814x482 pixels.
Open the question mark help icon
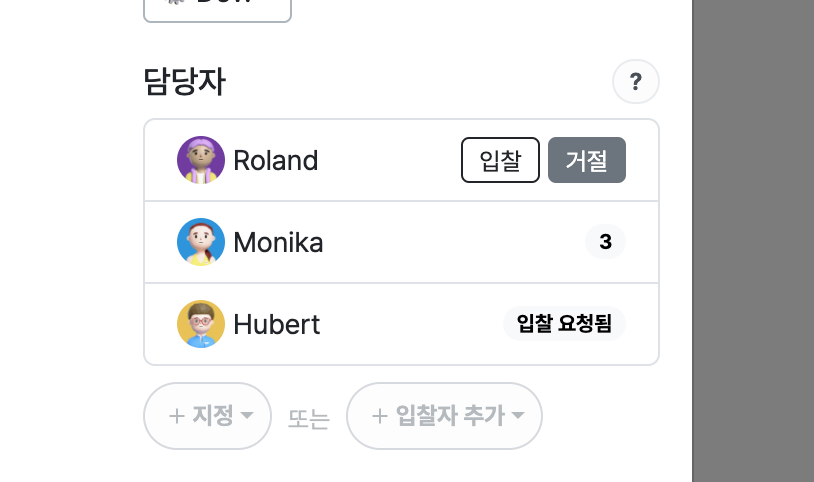click(x=636, y=82)
